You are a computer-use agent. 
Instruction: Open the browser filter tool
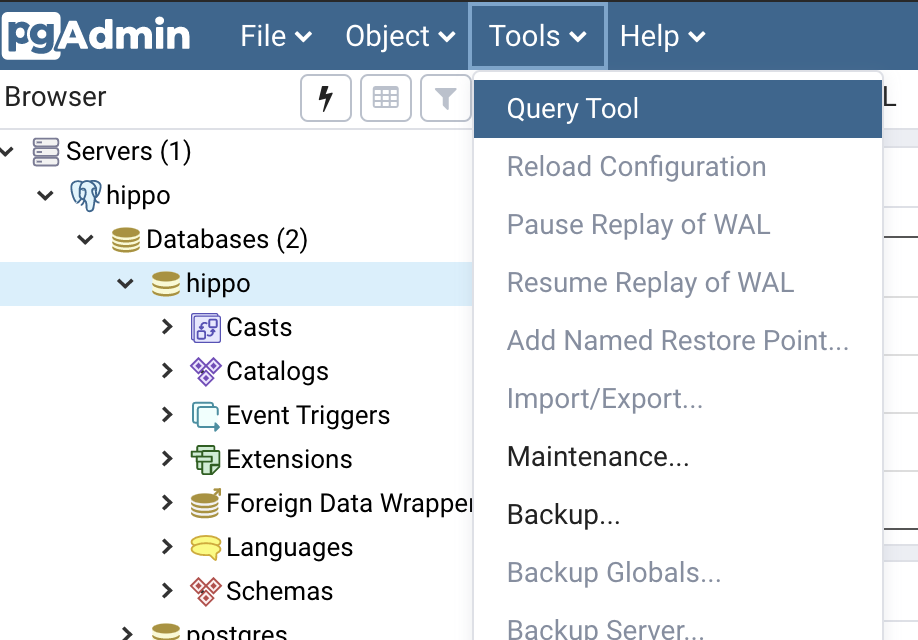[445, 98]
